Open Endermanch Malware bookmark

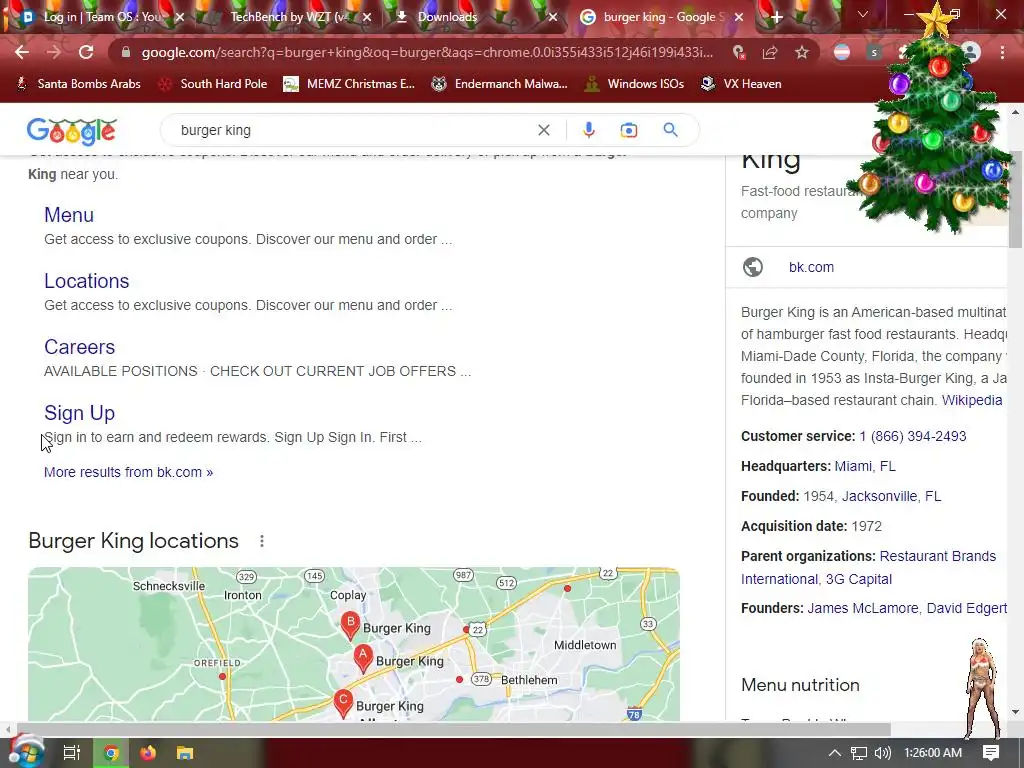click(500, 84)
